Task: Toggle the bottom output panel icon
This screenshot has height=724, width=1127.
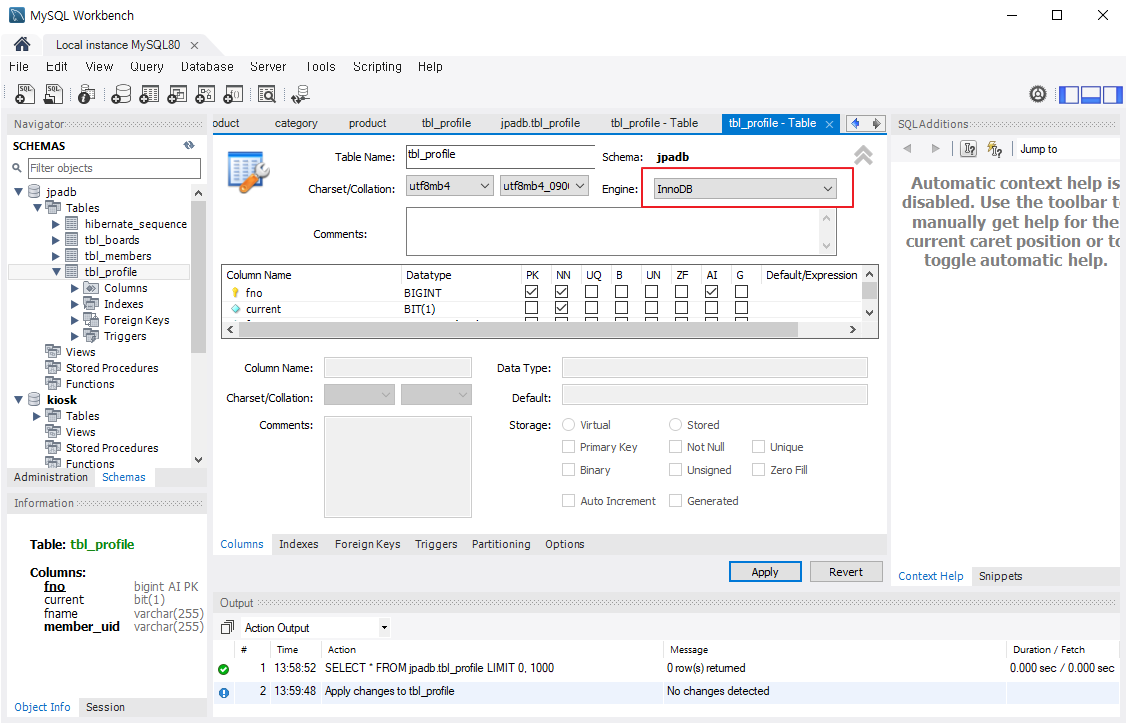Action: [1091, 94]
